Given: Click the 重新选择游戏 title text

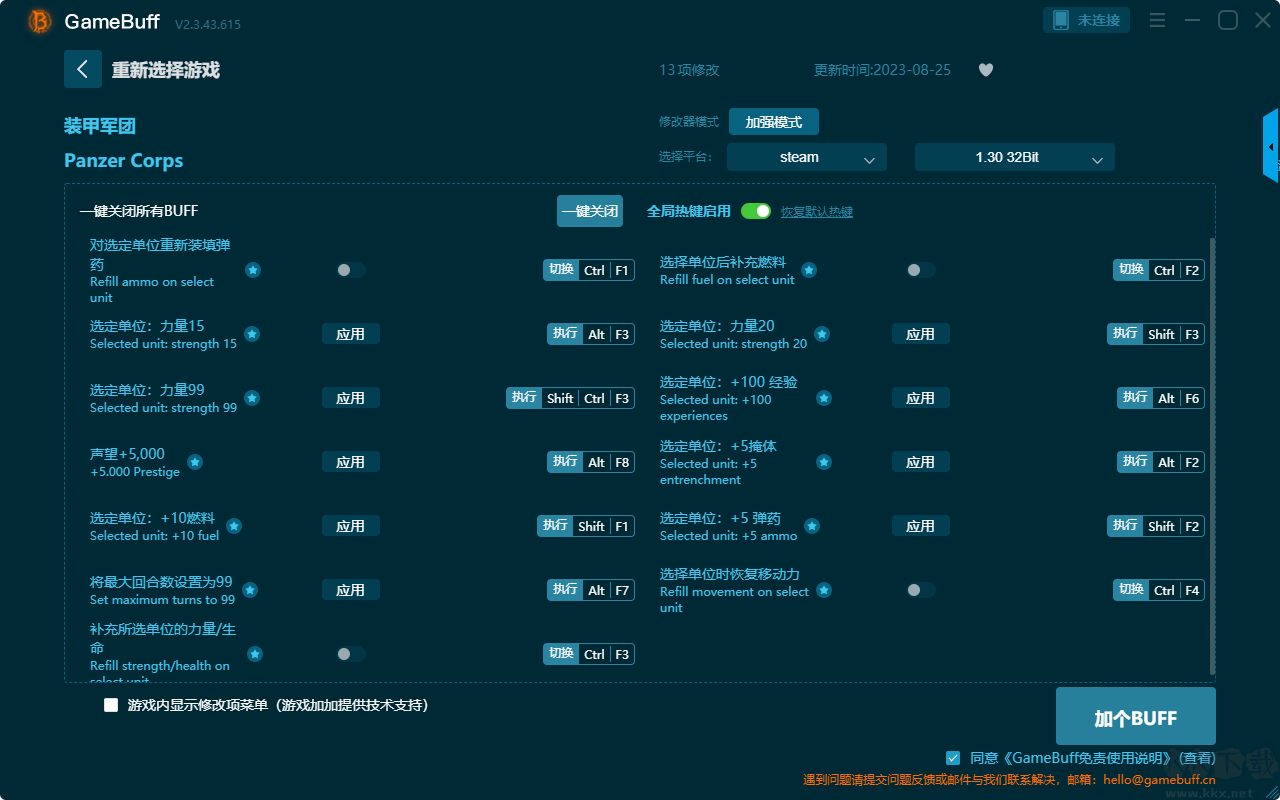Looking at the screenshot, I should coord(166,70).
